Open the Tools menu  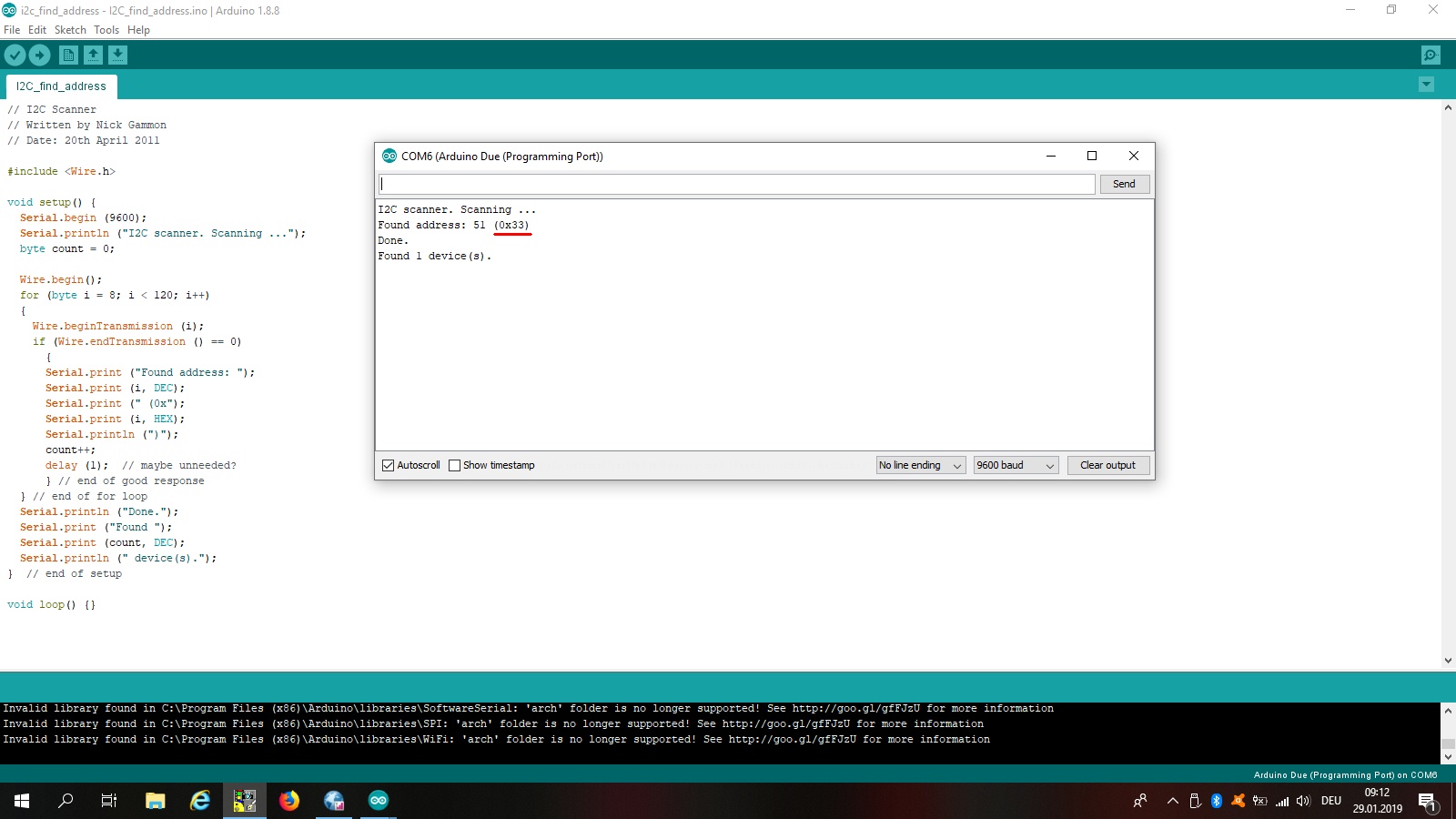(x=106, y=30)
